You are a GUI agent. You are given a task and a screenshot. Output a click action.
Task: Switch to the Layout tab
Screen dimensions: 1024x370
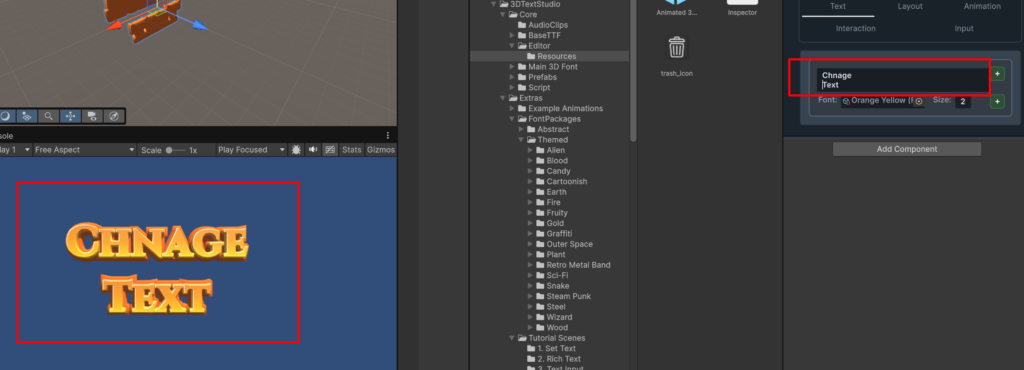pyautogui.click(x=910, y=7)
